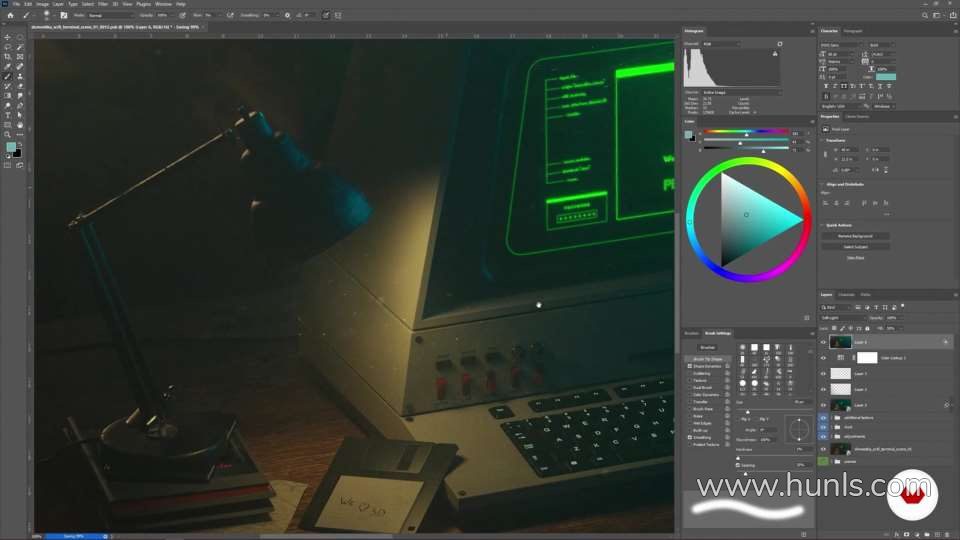Open the layer blend mode dropdown

coord(843,318)
